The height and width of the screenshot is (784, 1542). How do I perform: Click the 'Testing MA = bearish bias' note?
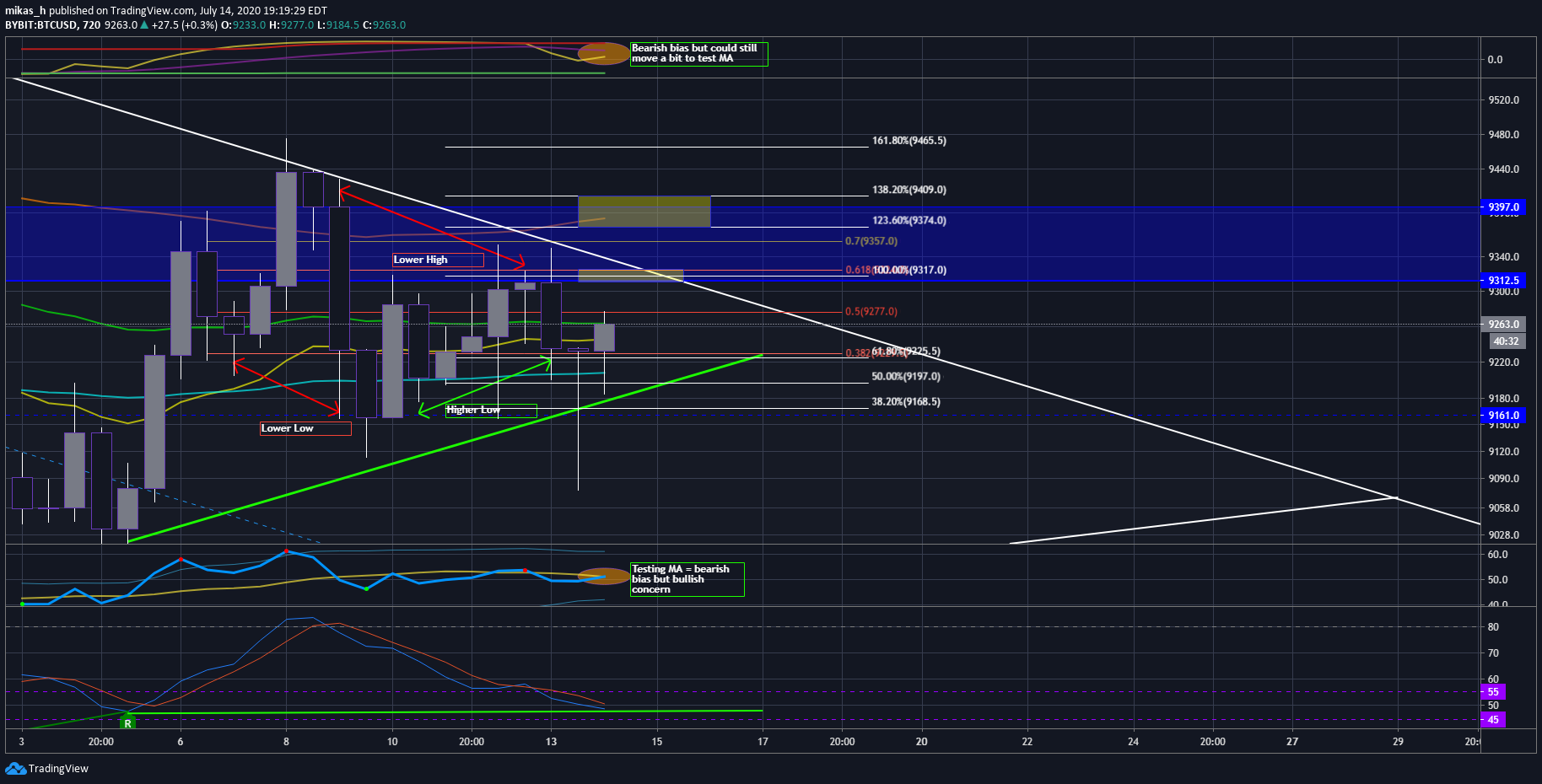click(x=687, y=579)
